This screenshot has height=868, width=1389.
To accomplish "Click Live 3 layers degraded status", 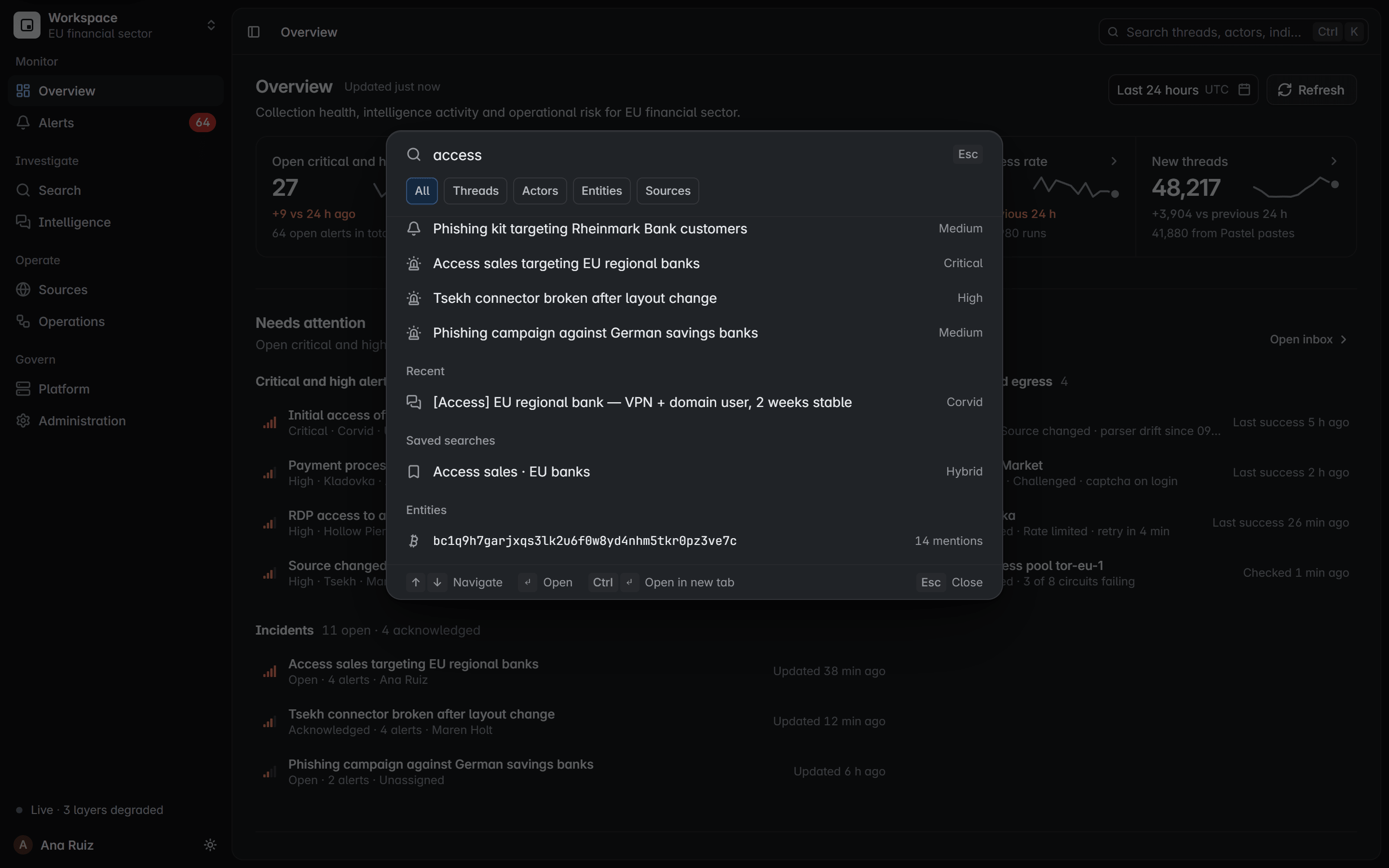I will [90, 810].
